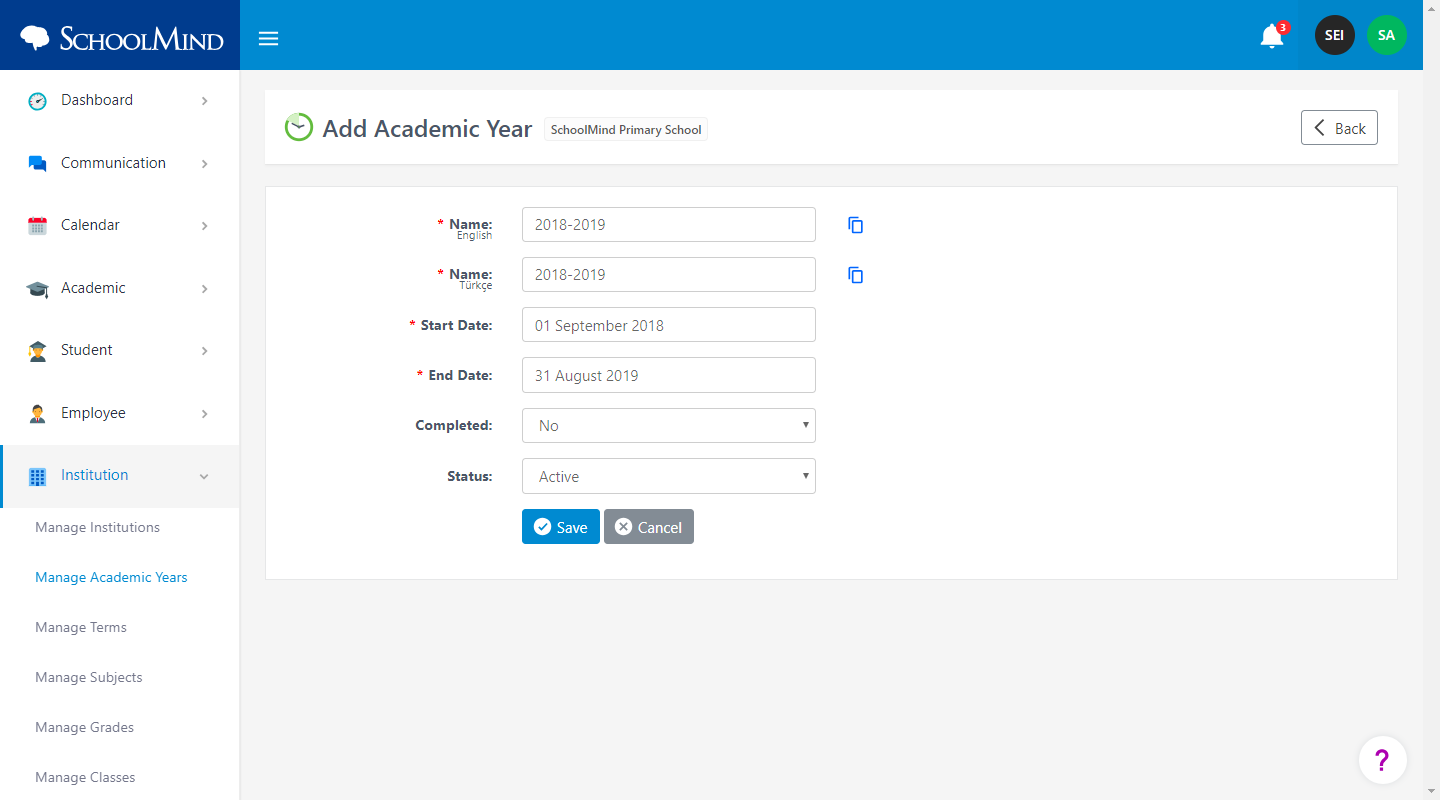Click the SchoolMind logo
The image size is (1440, 800).
[x=121, y=38]
